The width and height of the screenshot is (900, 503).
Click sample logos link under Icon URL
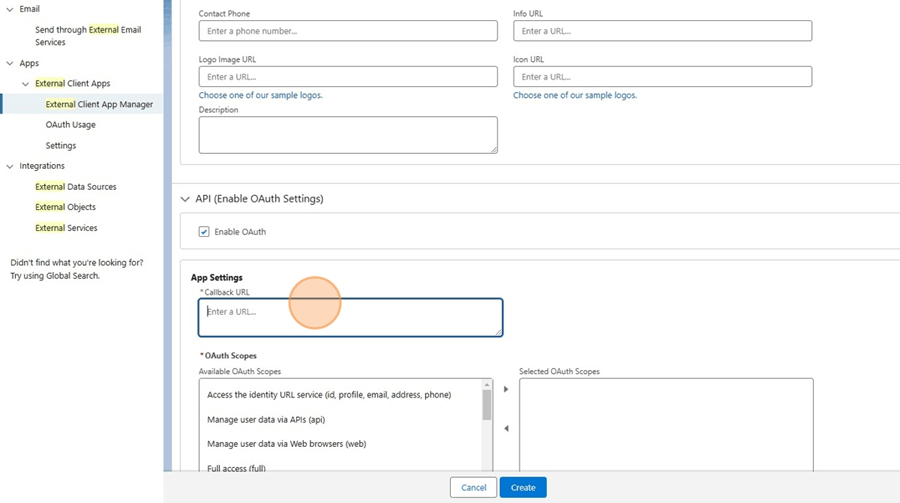tap(574, 96)
